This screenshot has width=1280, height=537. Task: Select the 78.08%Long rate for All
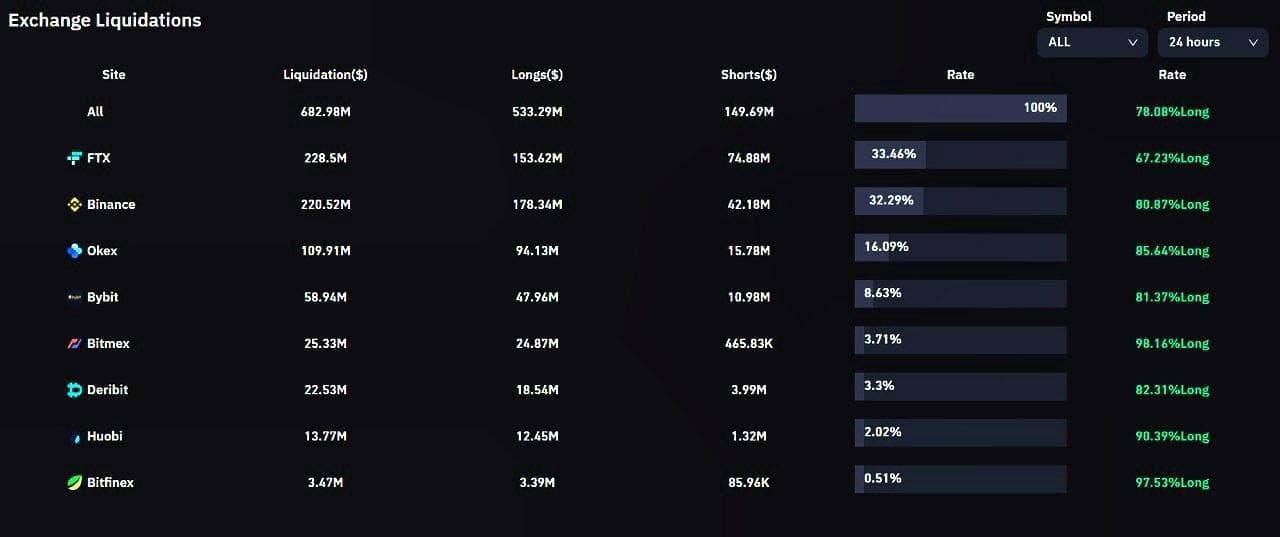1172,112
